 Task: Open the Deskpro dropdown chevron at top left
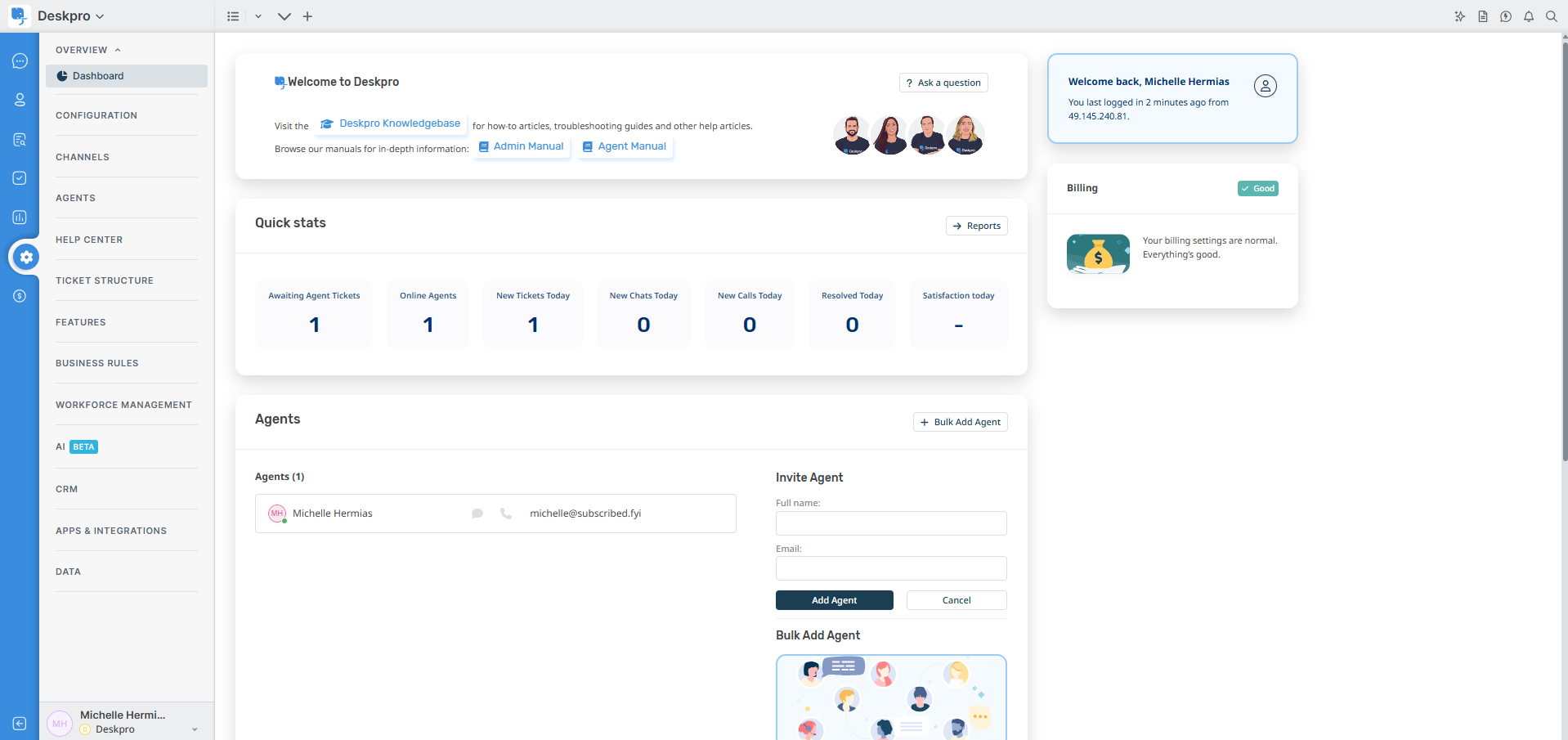coord(100,16)
